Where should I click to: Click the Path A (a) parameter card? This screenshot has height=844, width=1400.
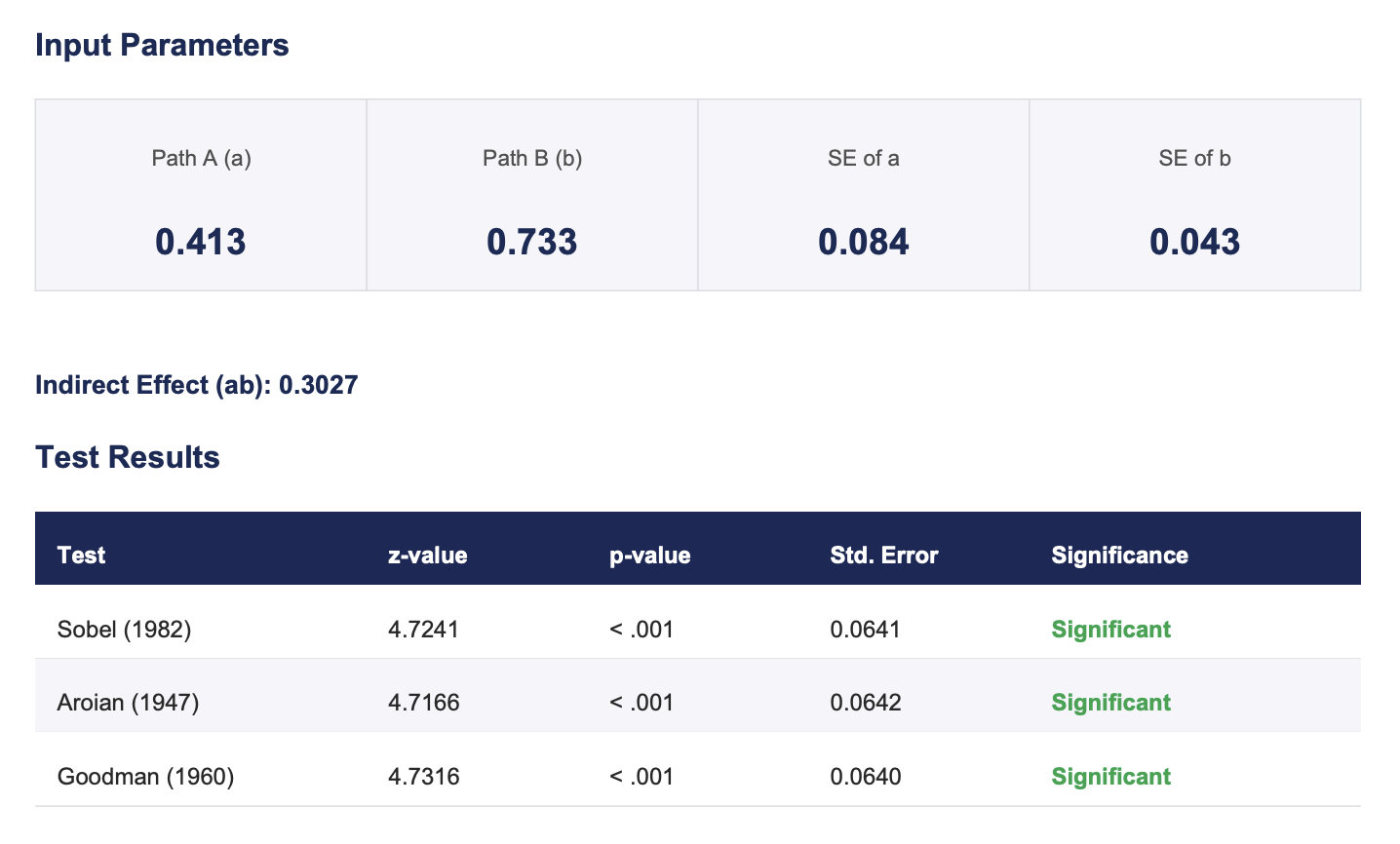tap(201, 195)
